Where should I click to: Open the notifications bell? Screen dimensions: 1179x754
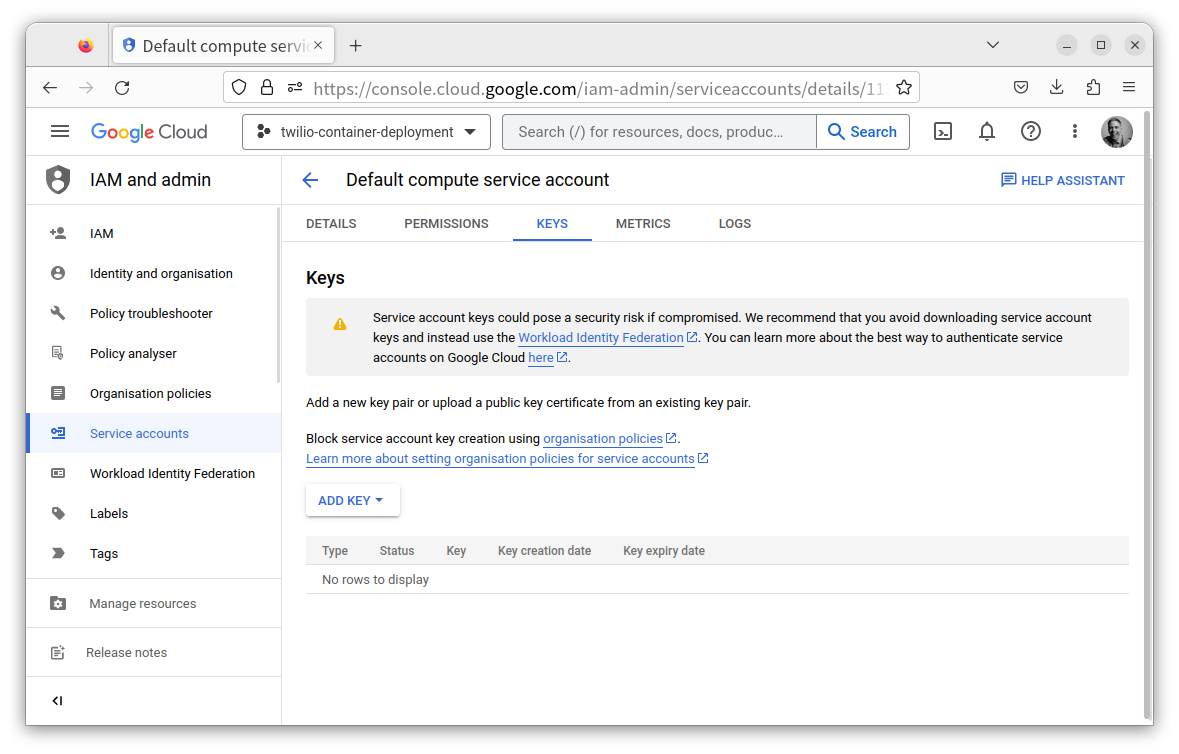tap(987, 132)
